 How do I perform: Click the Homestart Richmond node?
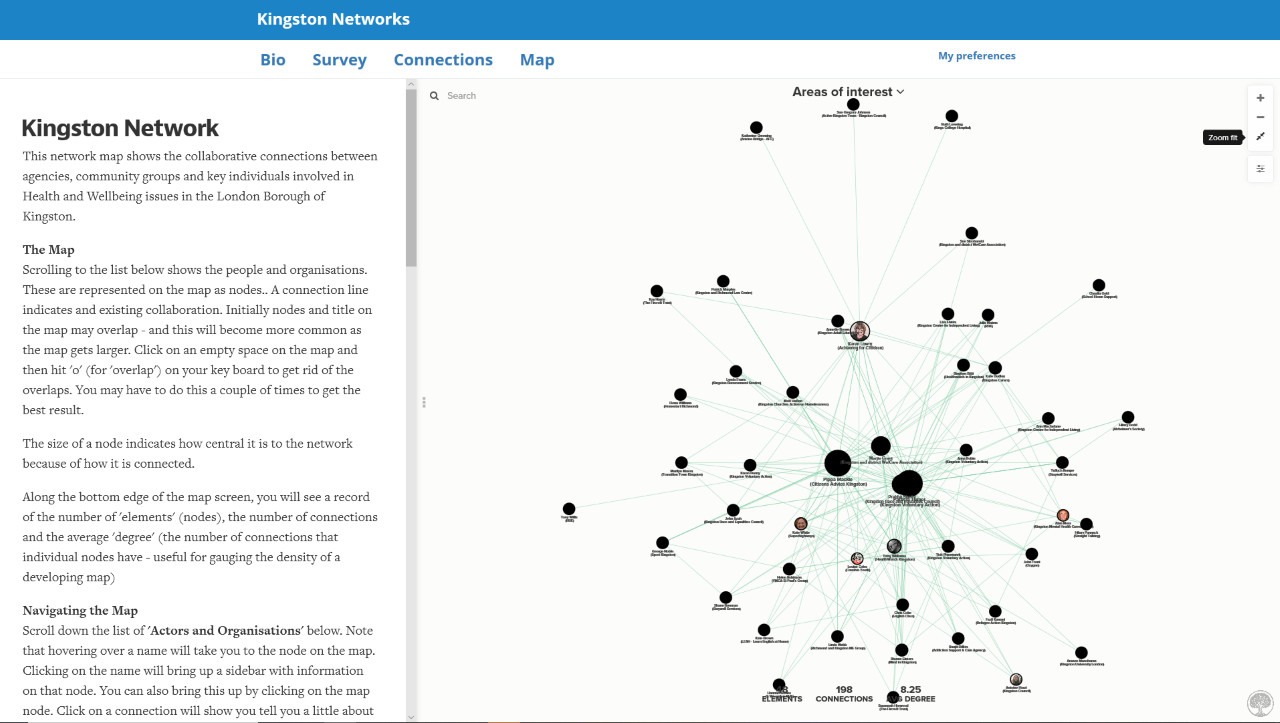[x=680, y=395]
